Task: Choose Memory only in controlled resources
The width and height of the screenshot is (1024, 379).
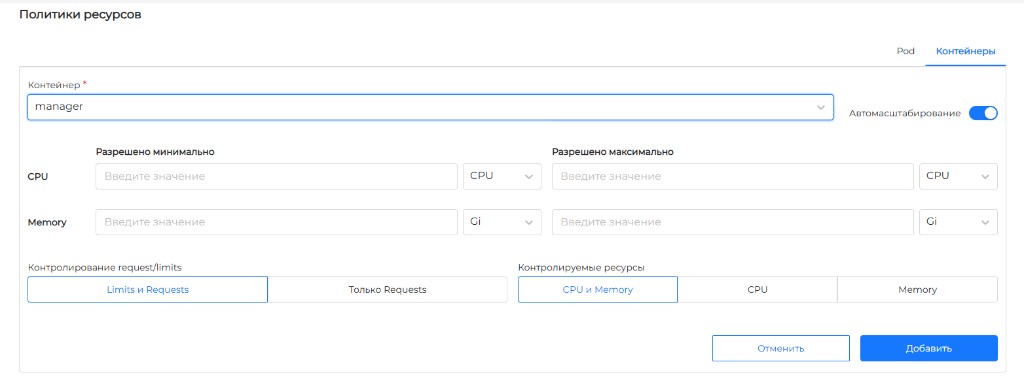Action: pos(918,289)
